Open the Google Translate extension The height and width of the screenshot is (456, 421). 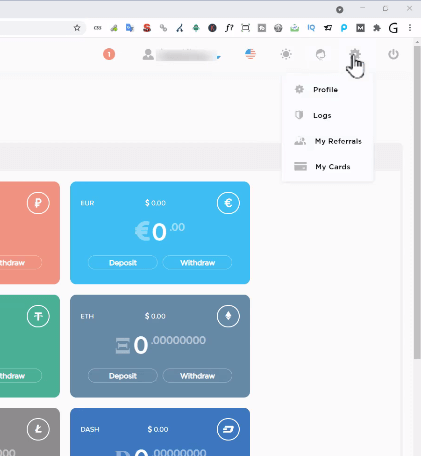[130, 28]
